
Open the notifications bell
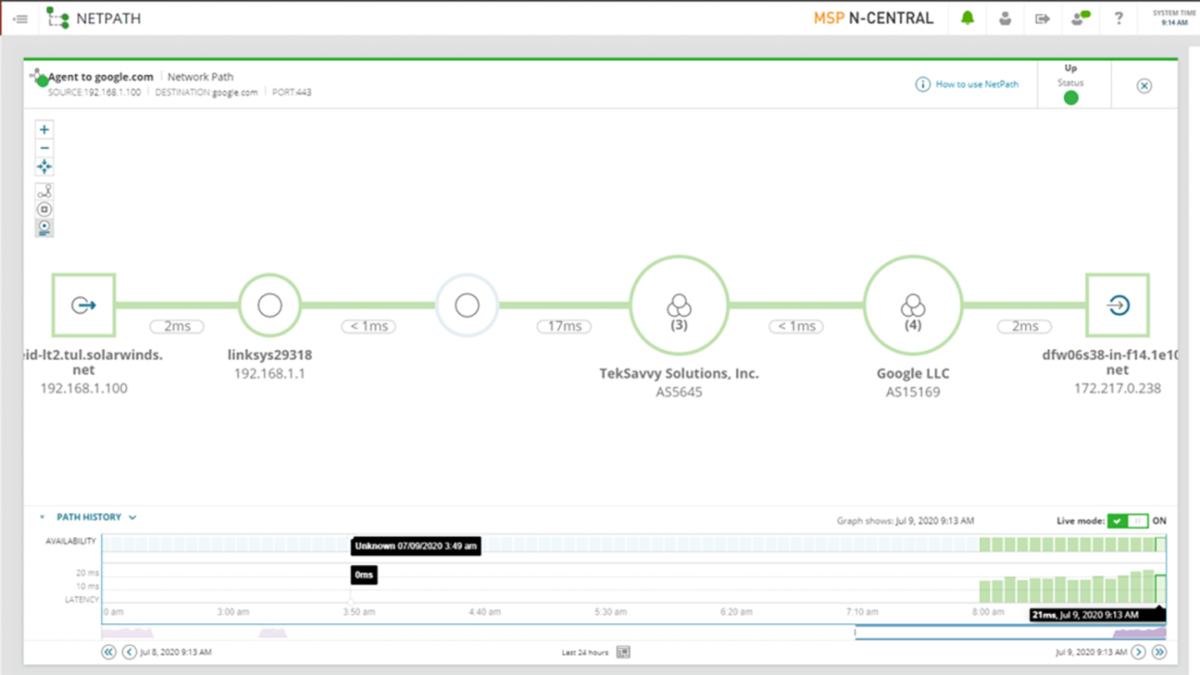point(967,18)
